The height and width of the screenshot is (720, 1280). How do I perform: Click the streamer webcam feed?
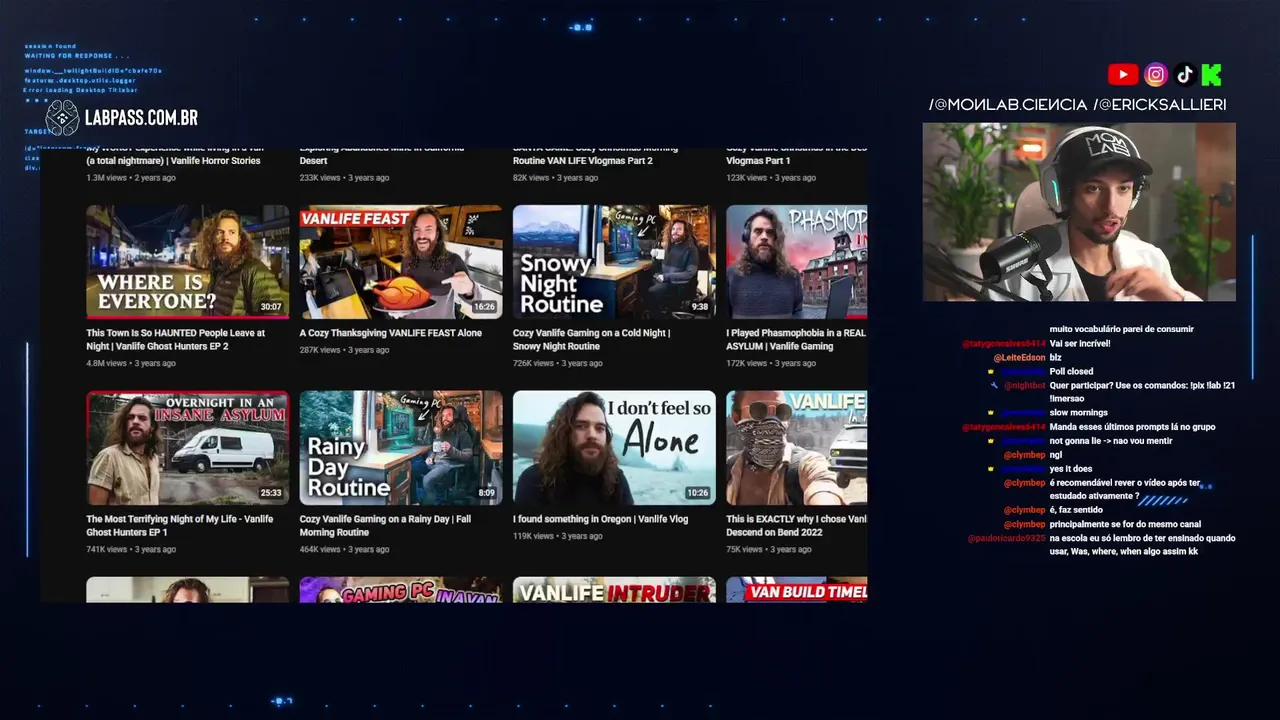(1079, 212)
